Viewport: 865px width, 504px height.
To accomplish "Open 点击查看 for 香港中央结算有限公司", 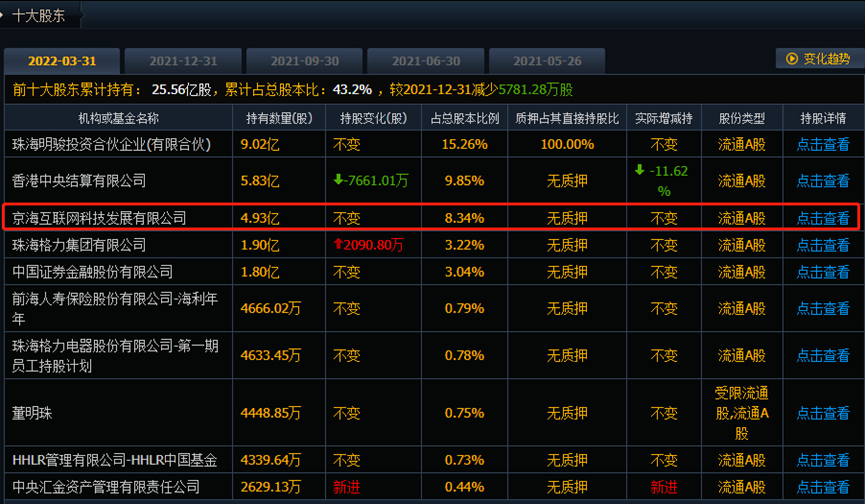I will click(x=823, y=181).
